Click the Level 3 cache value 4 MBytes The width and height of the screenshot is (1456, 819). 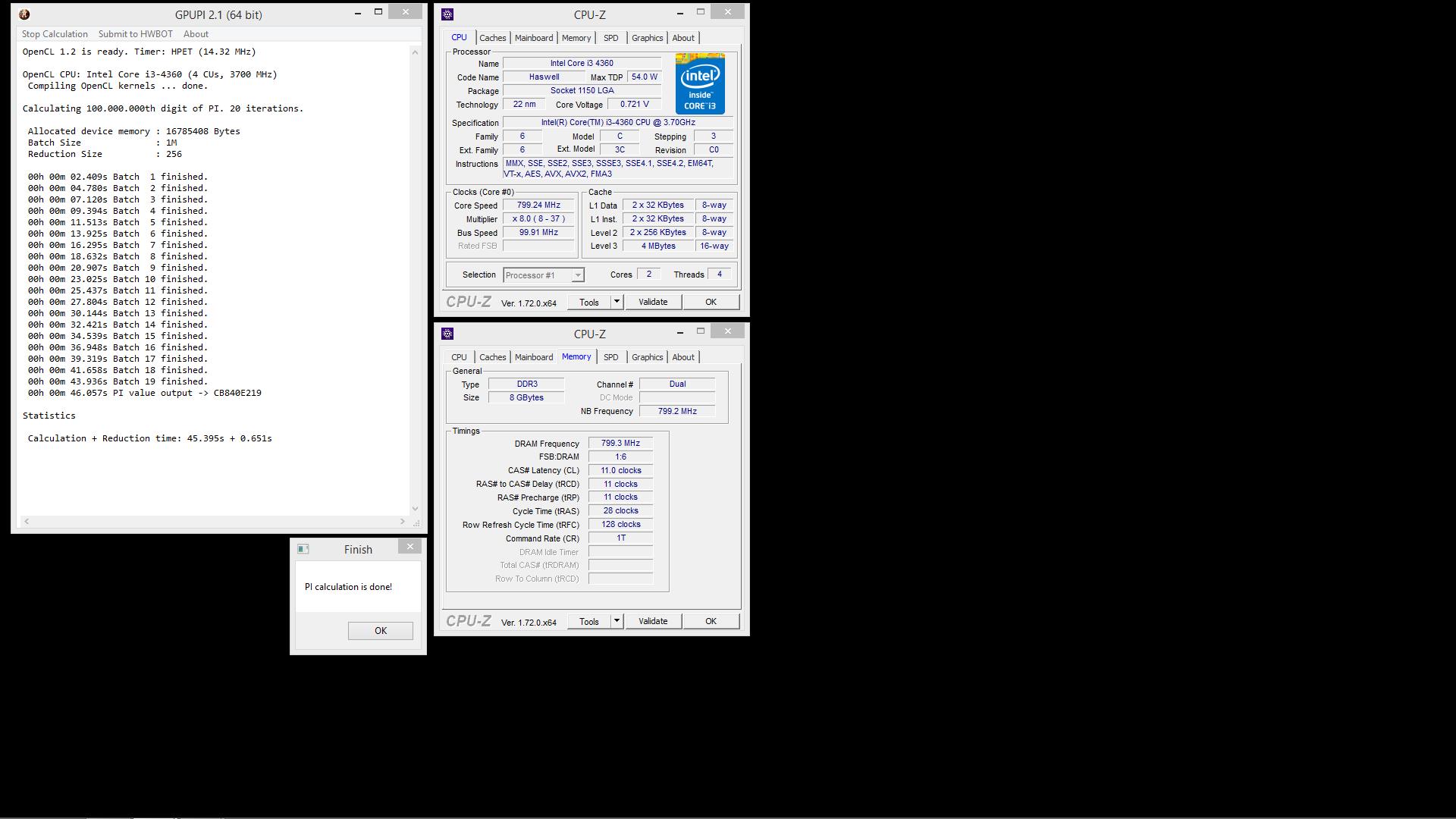658,246
